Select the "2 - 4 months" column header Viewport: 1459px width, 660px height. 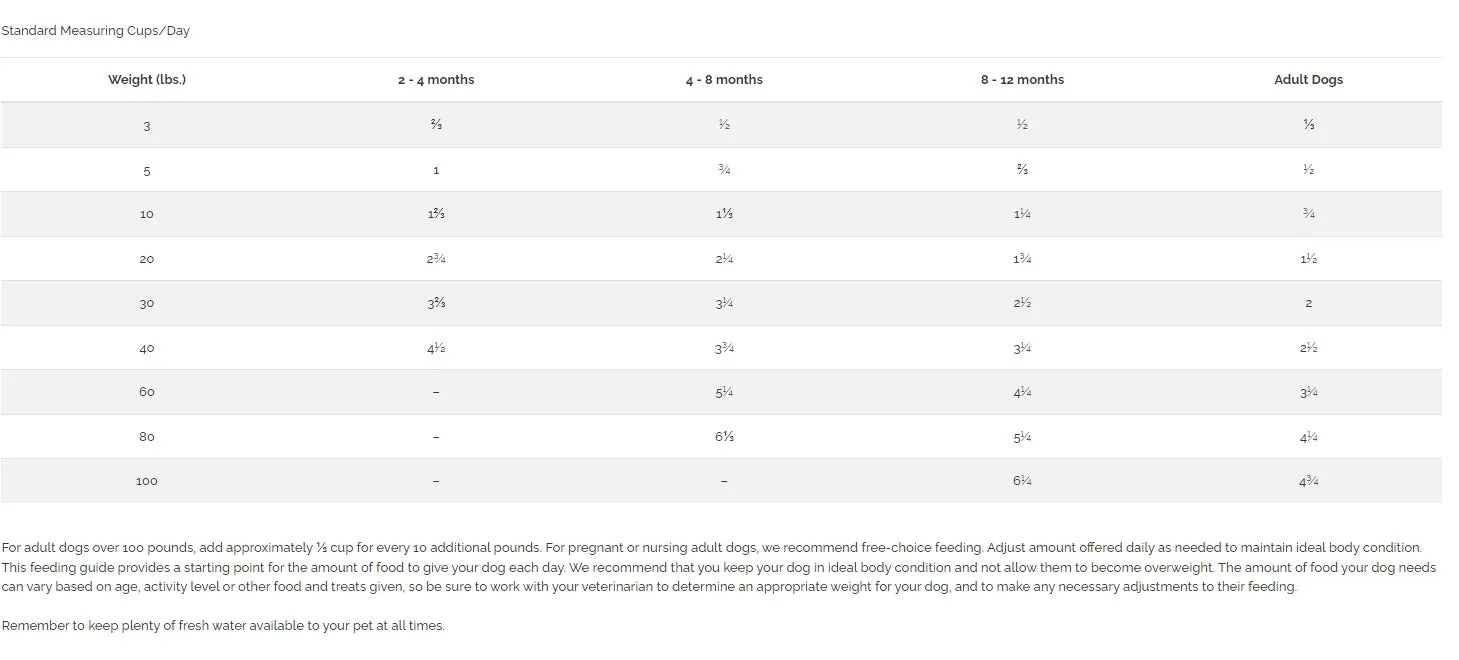tap(436, 80)
